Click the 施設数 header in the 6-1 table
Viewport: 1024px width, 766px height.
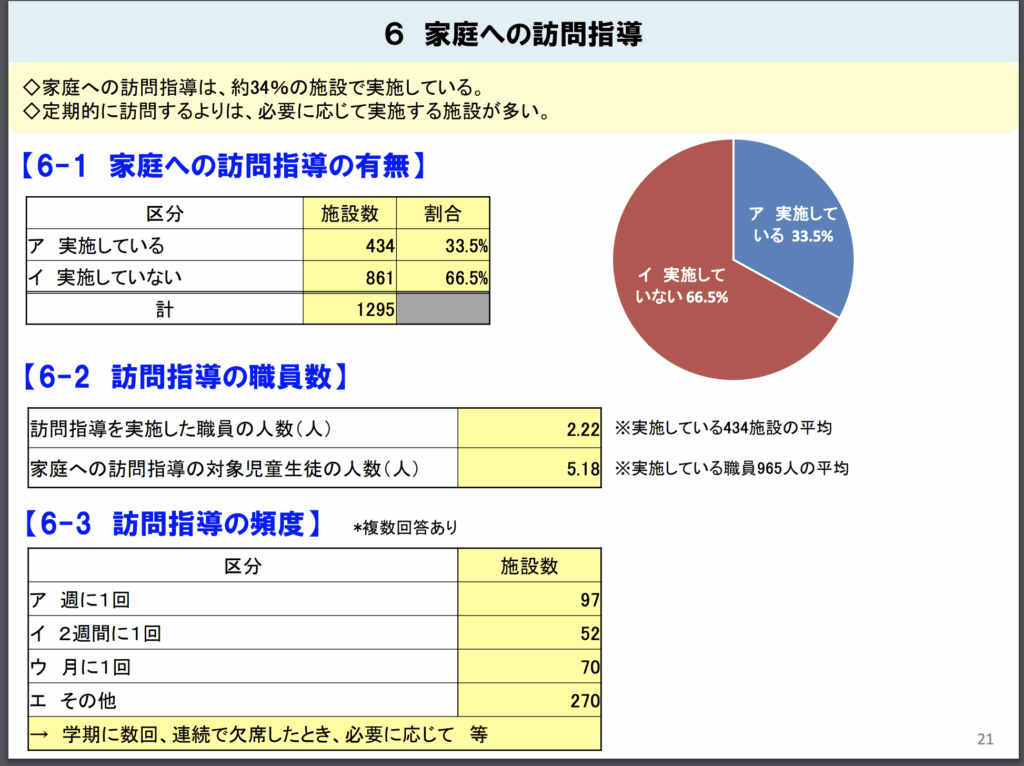(x=349, y=213)
